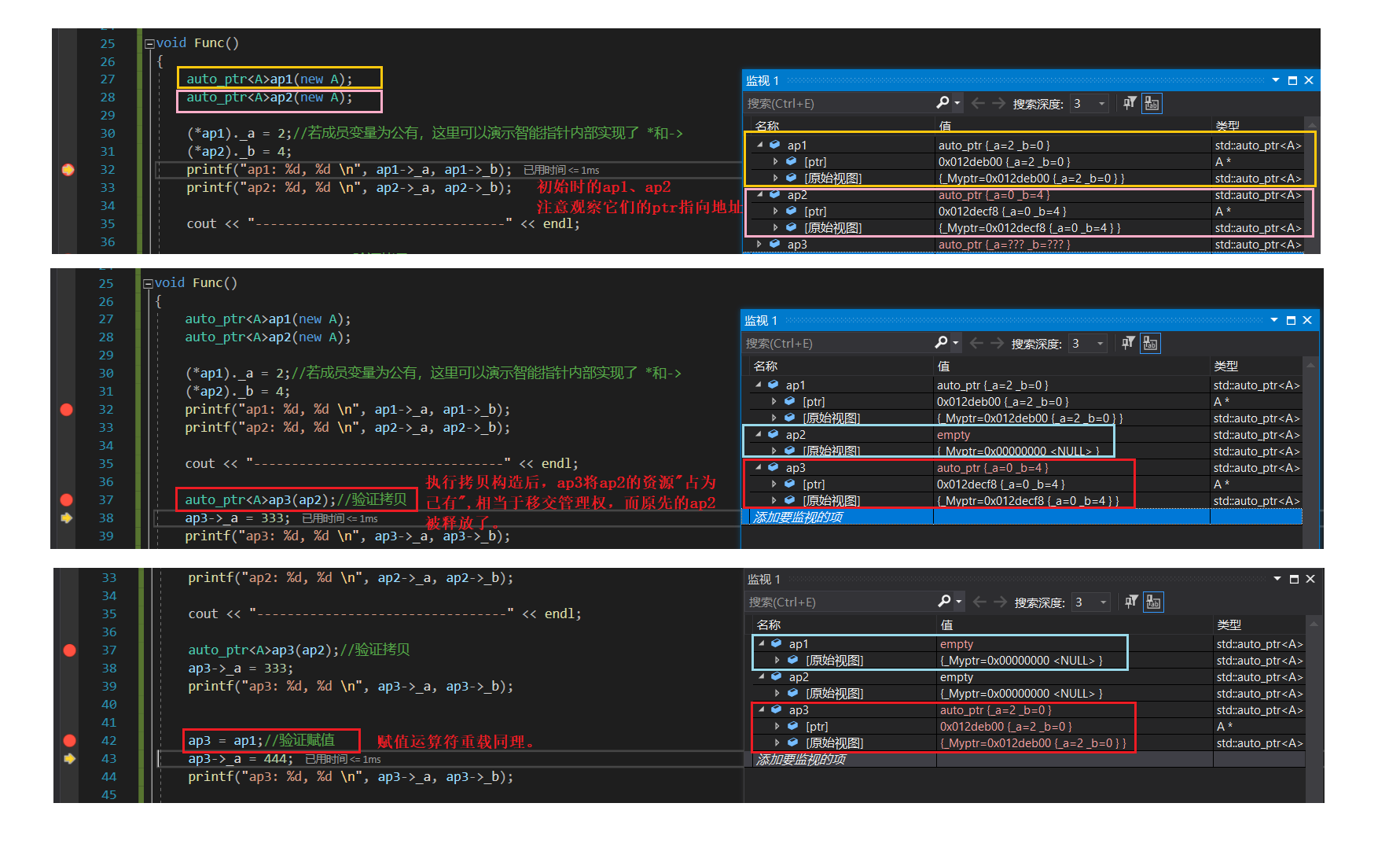The height and width of the screenshot is (851, 1400).
Task: Click the pin filter icon in the top watch toolbar
Action: pos(1130,103)
